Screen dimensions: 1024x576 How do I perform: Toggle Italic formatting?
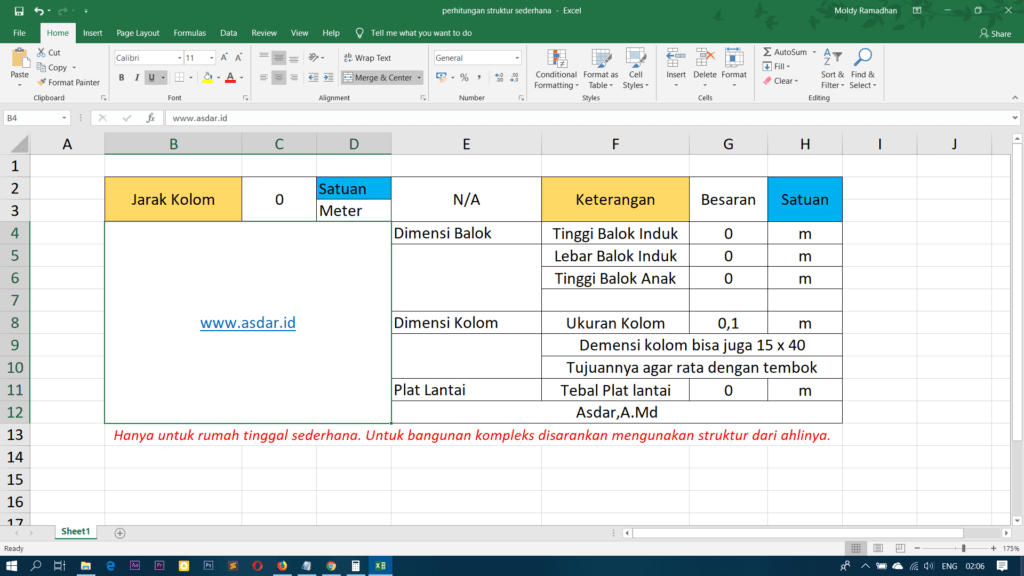[137, 77]
